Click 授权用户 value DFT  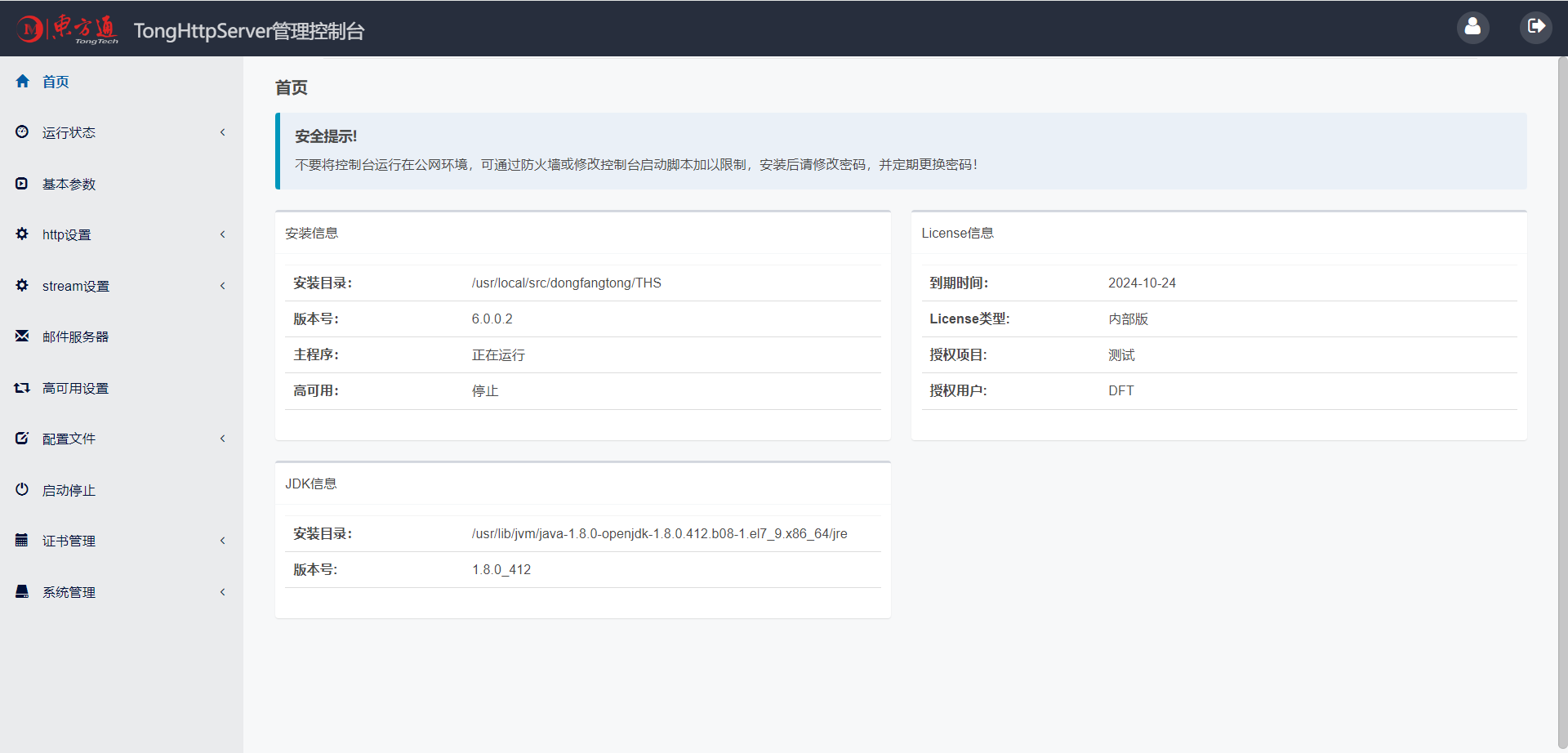pos(1120,390)
